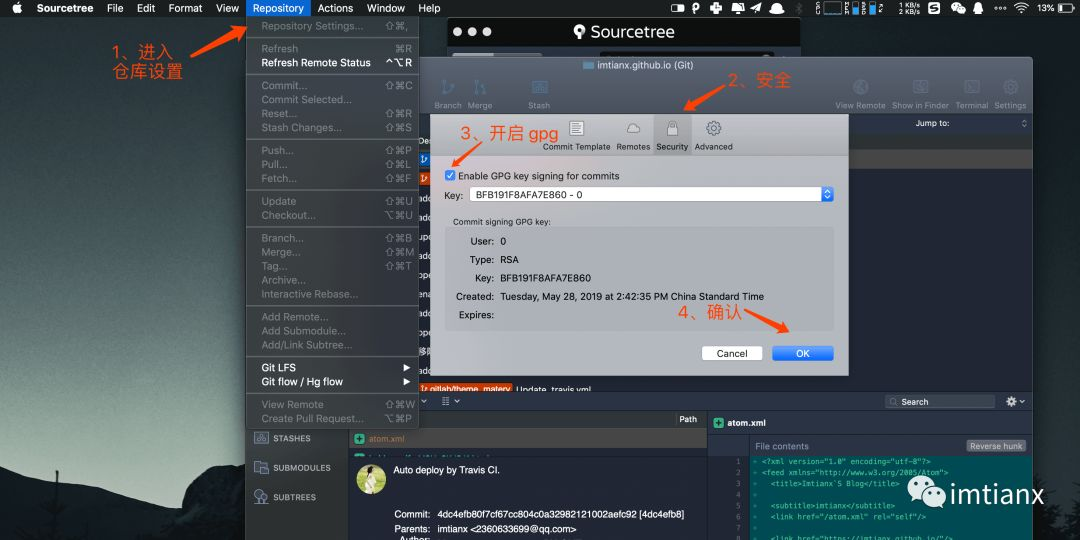1080x540 pixels.
Task: Click Show in Finder toolbar icon
Action: coord(921,87)
